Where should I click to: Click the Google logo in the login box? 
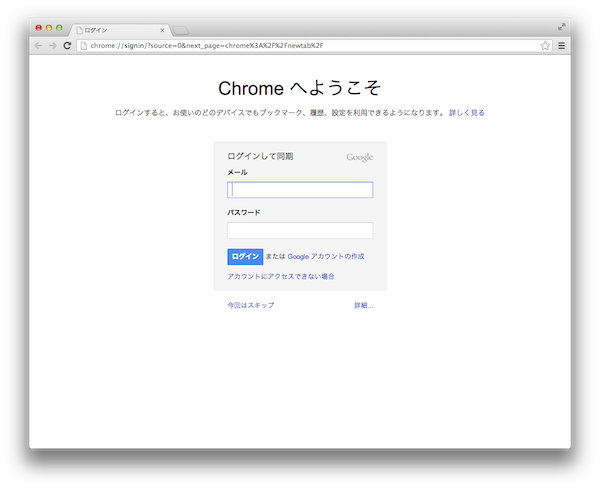pos(359,157)
